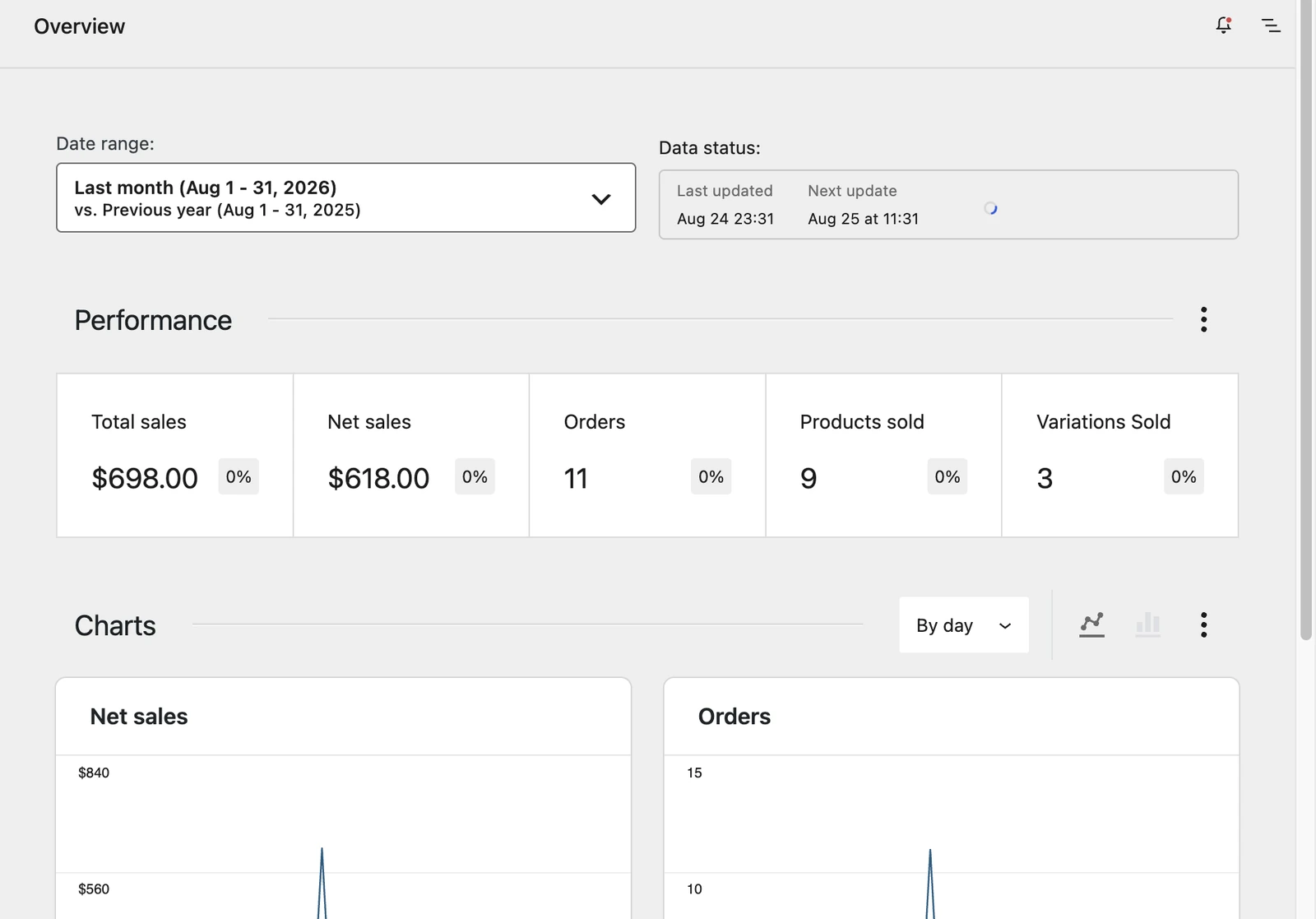Open the Orders performance card
1316x919 pixels.
point(647,455)
